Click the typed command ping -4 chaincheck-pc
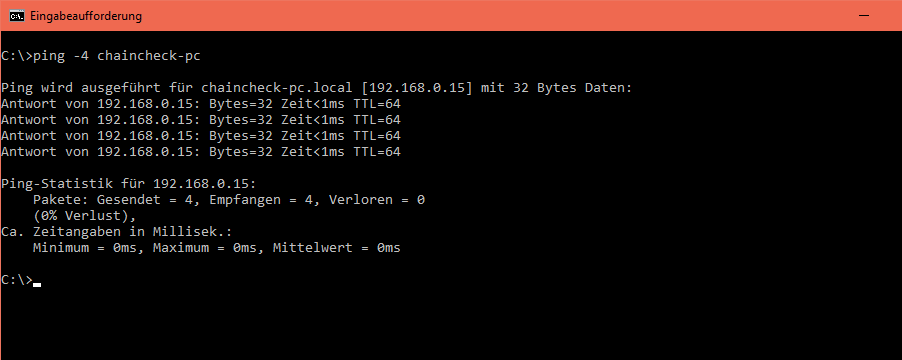 pos(117,56)
